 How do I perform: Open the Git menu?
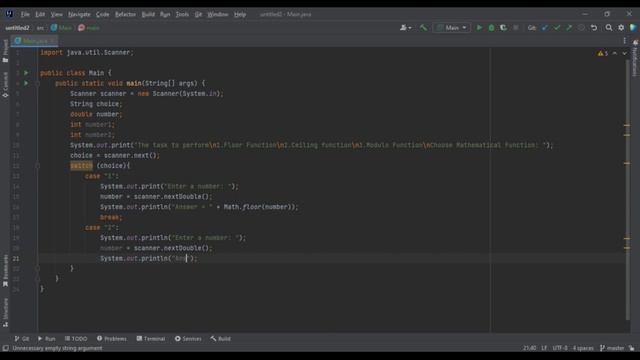tap(198, 14)
